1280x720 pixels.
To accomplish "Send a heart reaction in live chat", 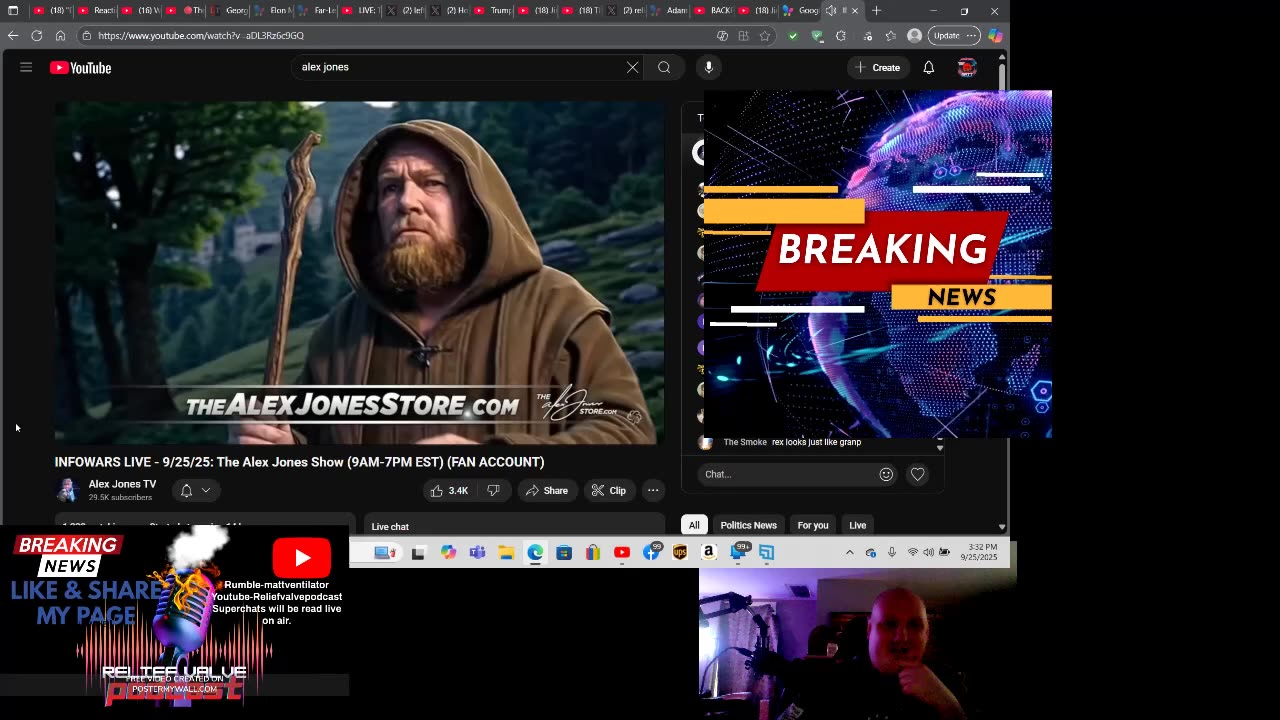I will point(917,474).
